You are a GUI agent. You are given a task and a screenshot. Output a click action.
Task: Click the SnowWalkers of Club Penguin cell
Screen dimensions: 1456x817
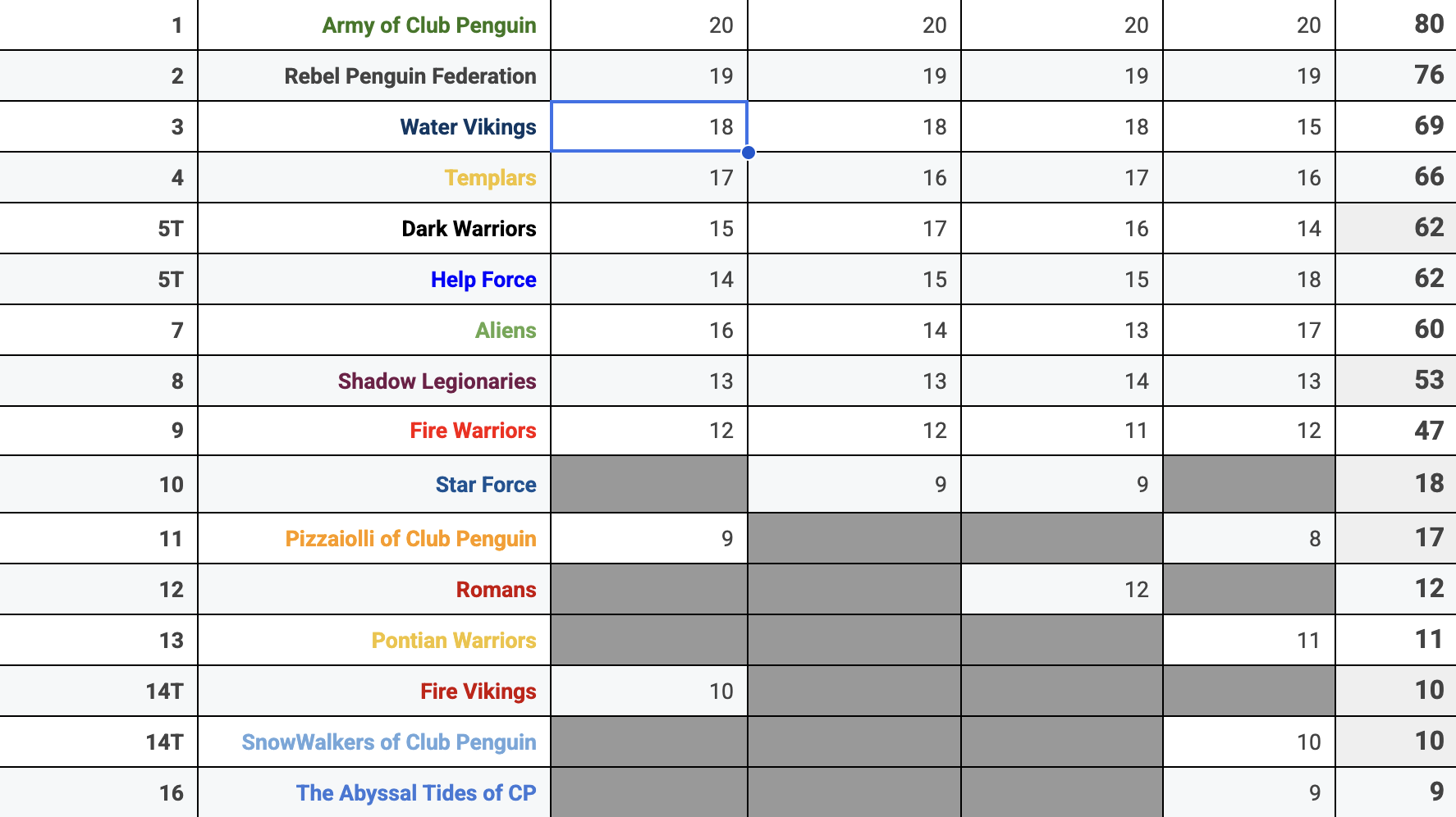pyautogui.click(x=374, y=742)
